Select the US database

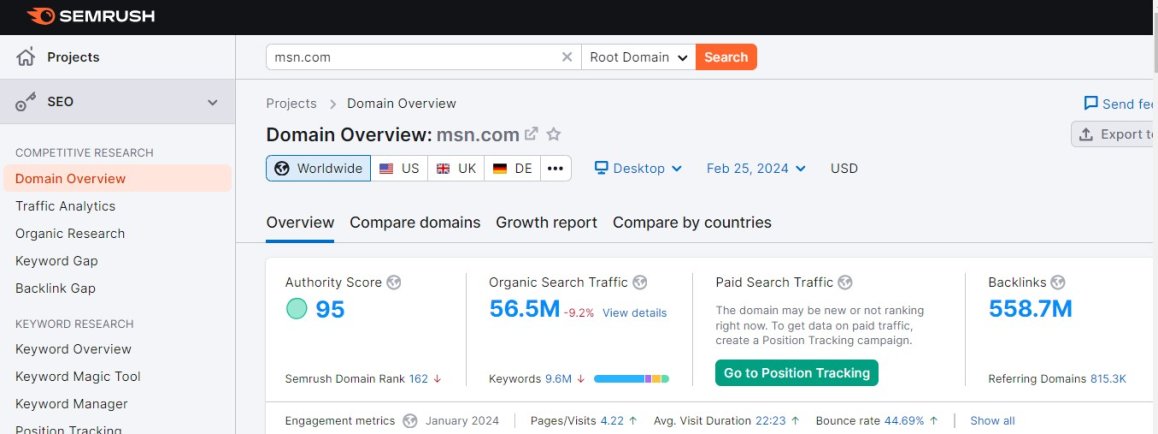click(399, 168)
